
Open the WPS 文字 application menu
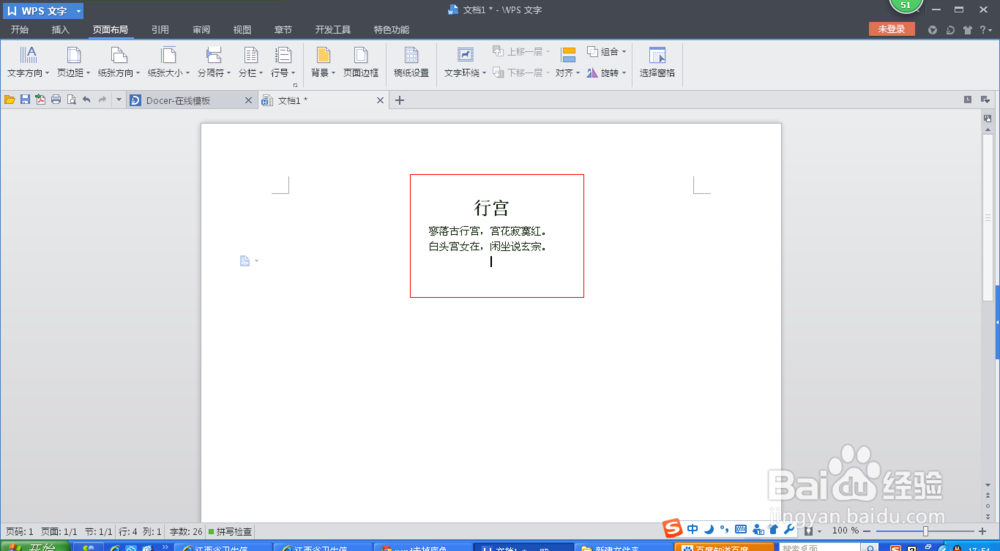coord(42,11)
